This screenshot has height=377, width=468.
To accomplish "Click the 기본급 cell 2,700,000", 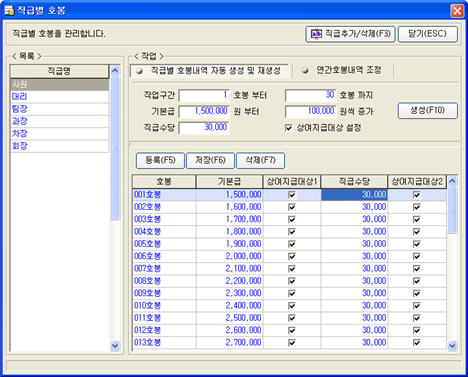I will pyautogui.click(x=230, y=343).
